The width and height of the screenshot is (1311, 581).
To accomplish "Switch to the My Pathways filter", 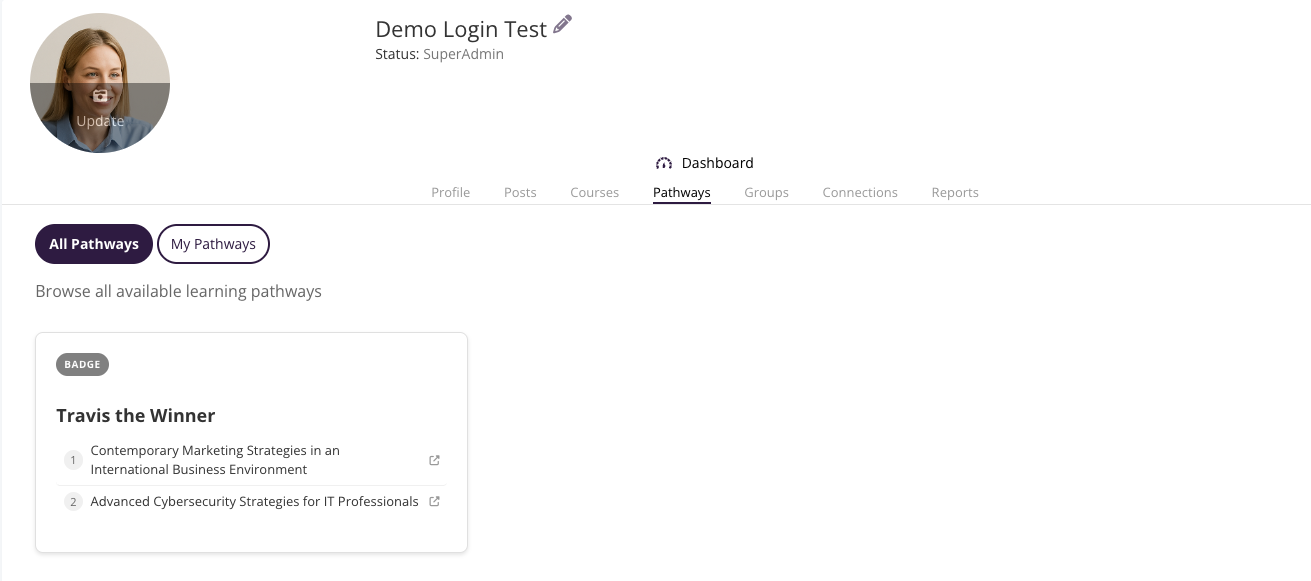I will pyautogui.click(x=213, y=244).
